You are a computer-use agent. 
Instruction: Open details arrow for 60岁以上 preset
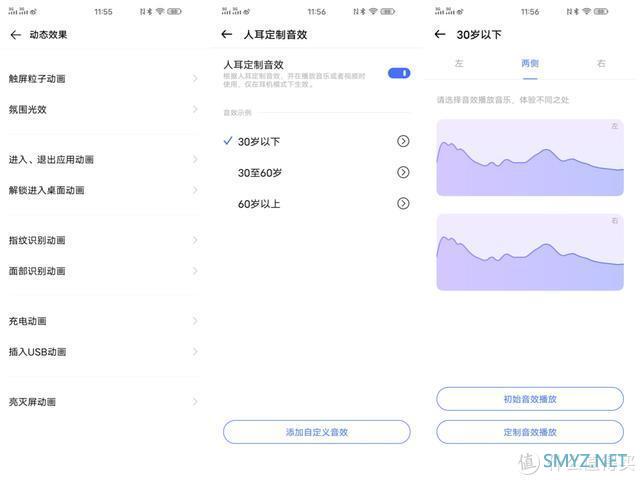pos(403,203)
